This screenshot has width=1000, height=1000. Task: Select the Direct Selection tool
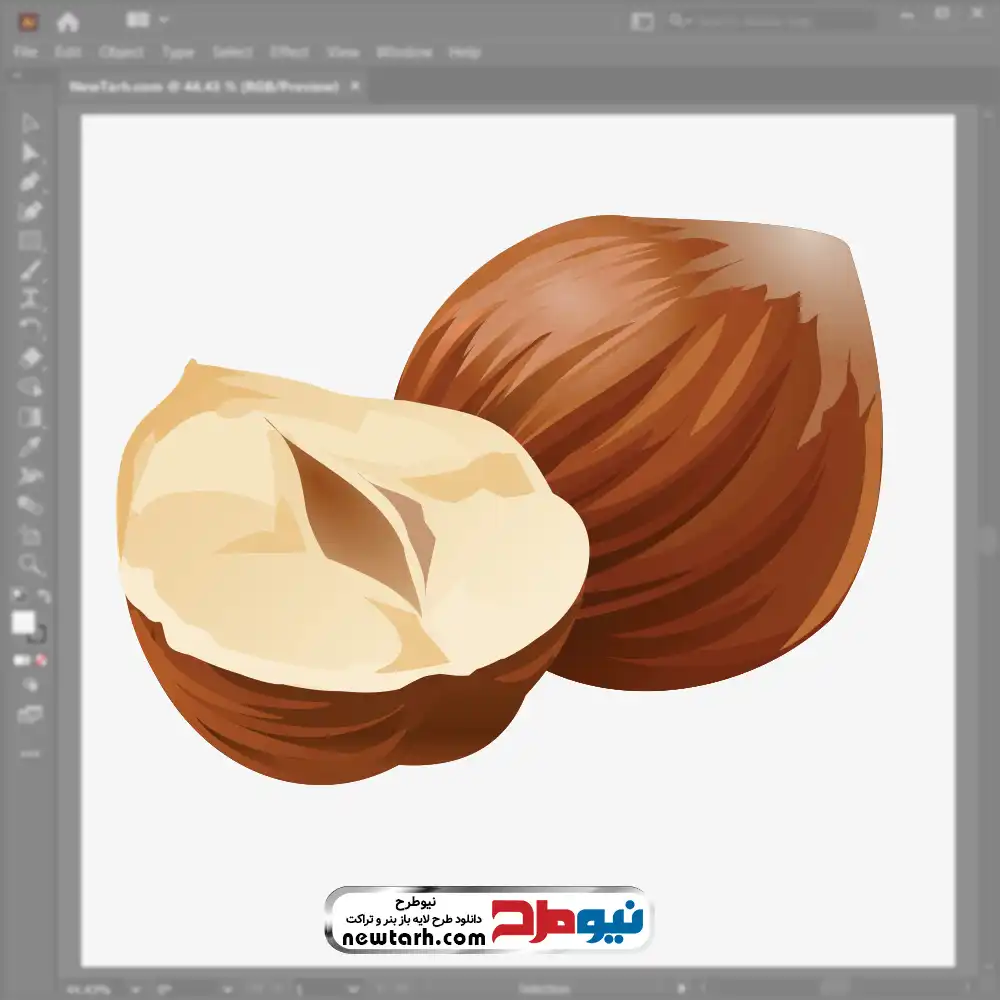(x=30, y=153)
